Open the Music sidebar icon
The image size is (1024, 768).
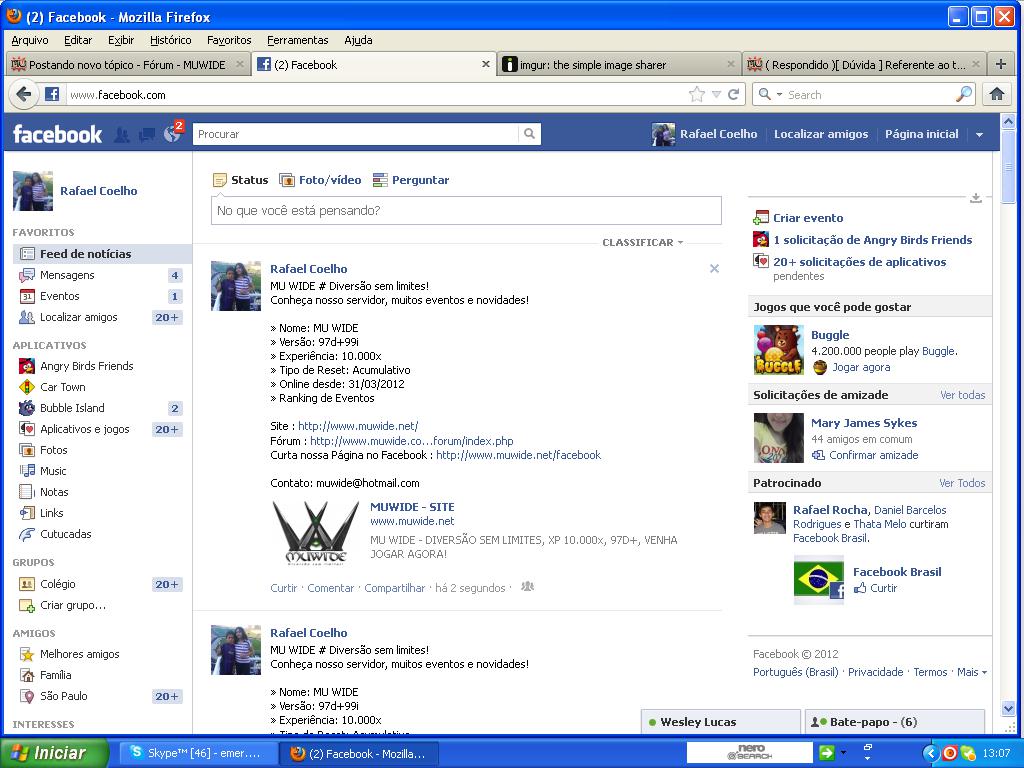pos(27,471)
